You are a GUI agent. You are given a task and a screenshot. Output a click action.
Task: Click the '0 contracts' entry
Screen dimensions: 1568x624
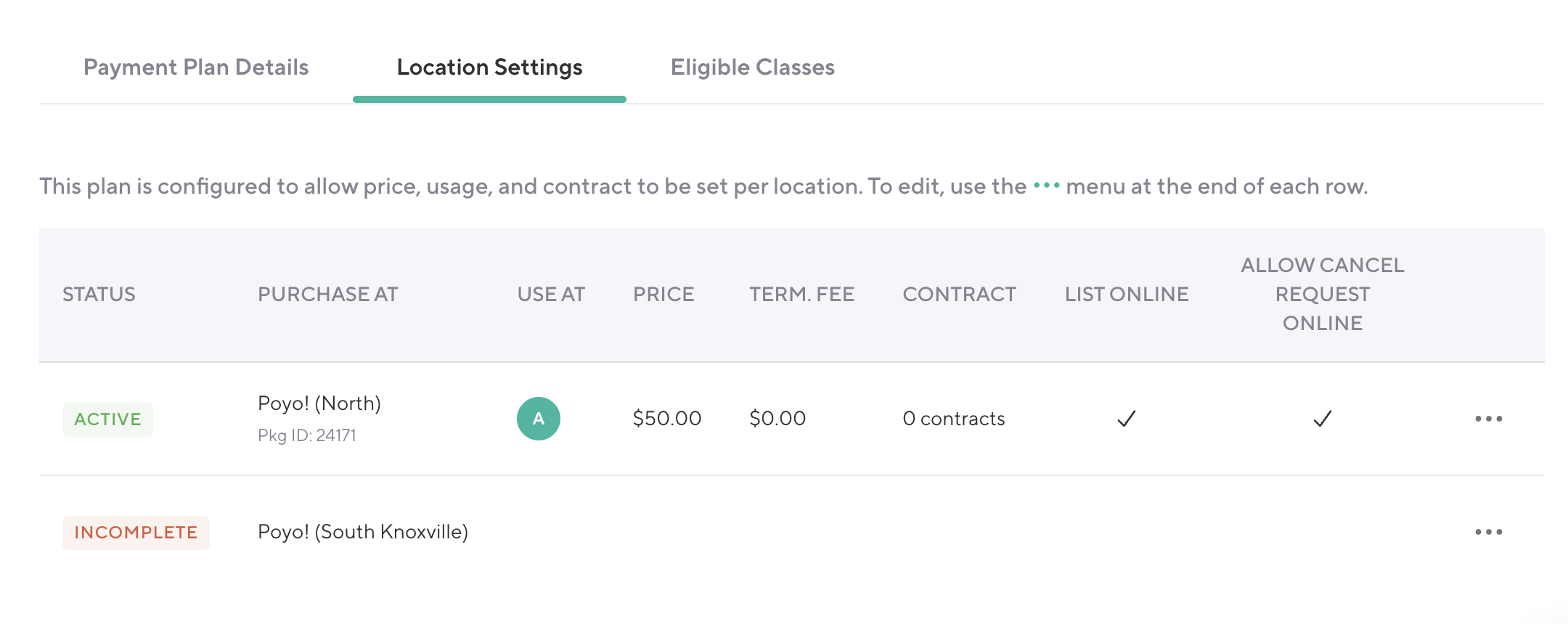tap(953, 419)
